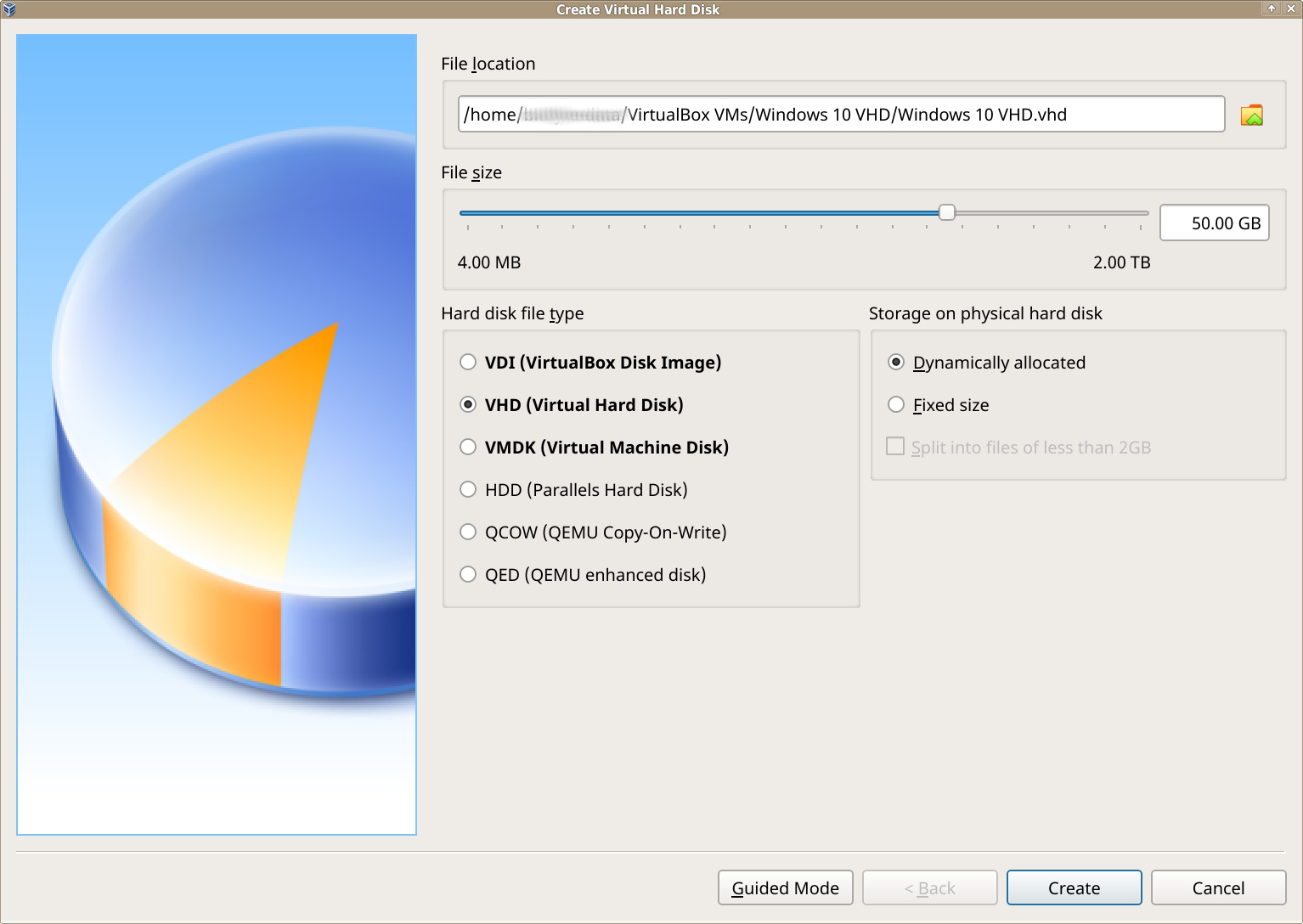Cancel the hard disk creation
Viewport: 1303px width, 924px height.
pyautogui.click(x=1218, y=888)
